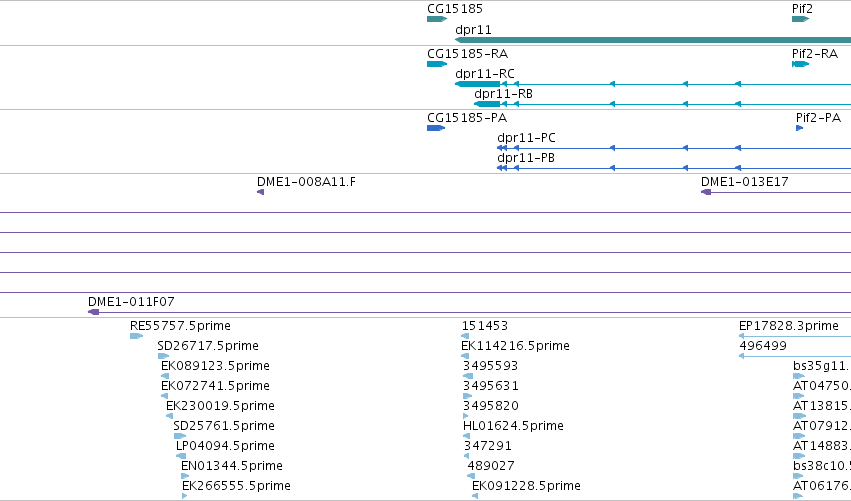Select the EP17828.3prime feature line
This screenshot has width=851, height=501.
pos(795,336)
